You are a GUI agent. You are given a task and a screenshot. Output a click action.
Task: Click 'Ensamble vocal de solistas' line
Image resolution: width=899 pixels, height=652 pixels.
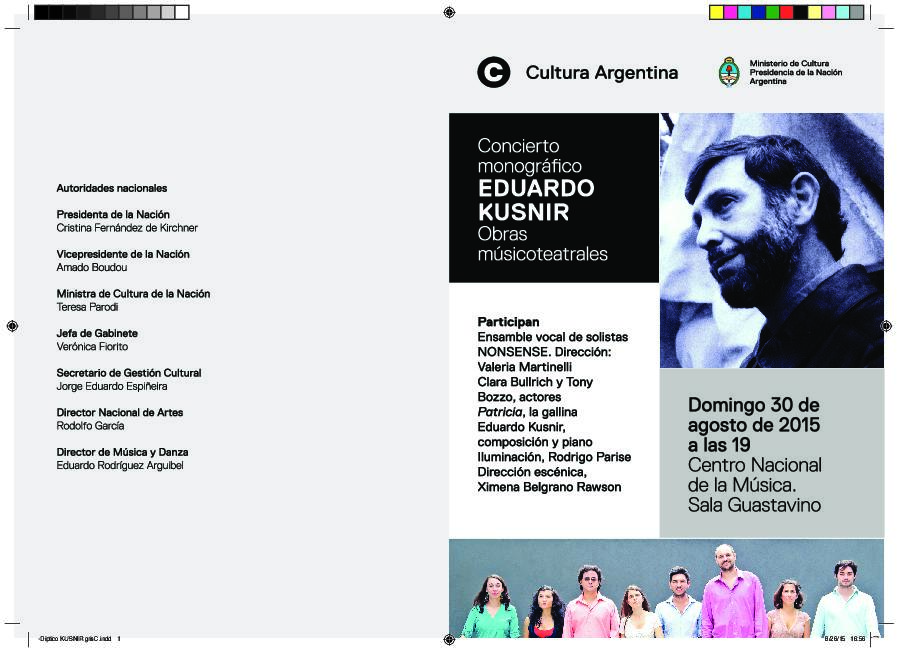pos(552,337)
